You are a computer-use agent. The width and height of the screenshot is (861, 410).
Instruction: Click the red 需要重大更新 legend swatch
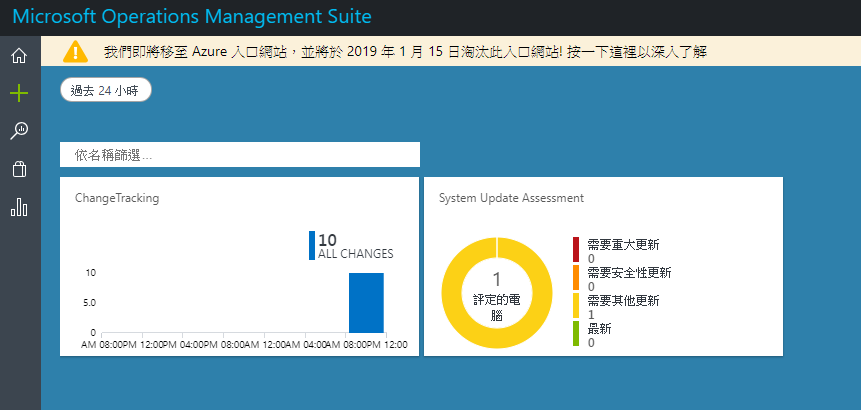point(576,250)
